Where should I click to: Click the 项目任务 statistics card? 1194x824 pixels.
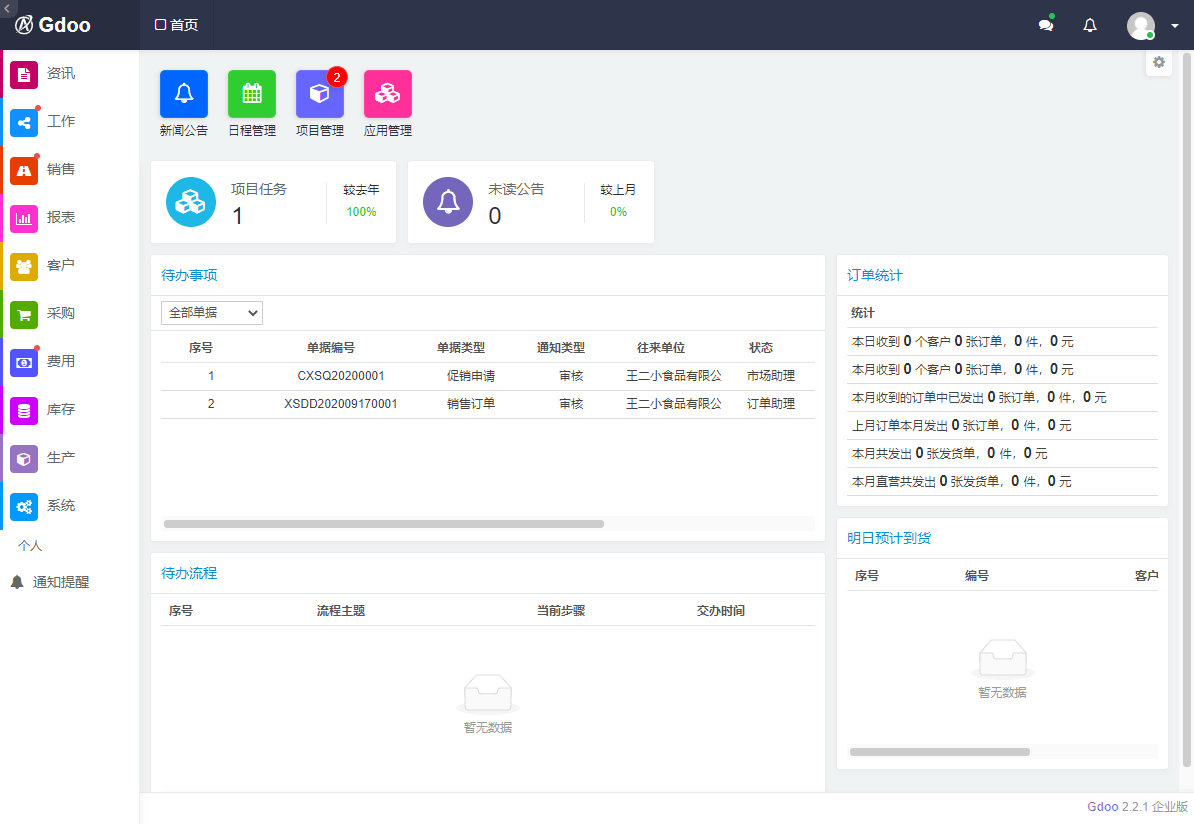pyautogui.click(x=273, y=202)
